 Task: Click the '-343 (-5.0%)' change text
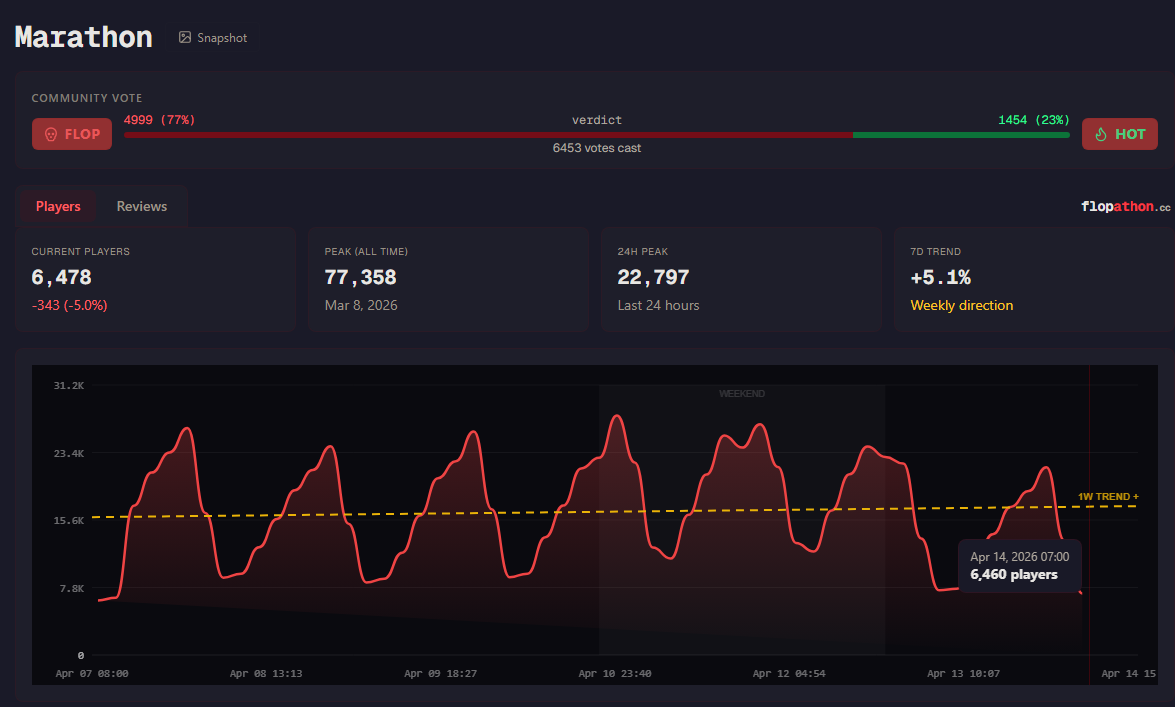point(70,305)
